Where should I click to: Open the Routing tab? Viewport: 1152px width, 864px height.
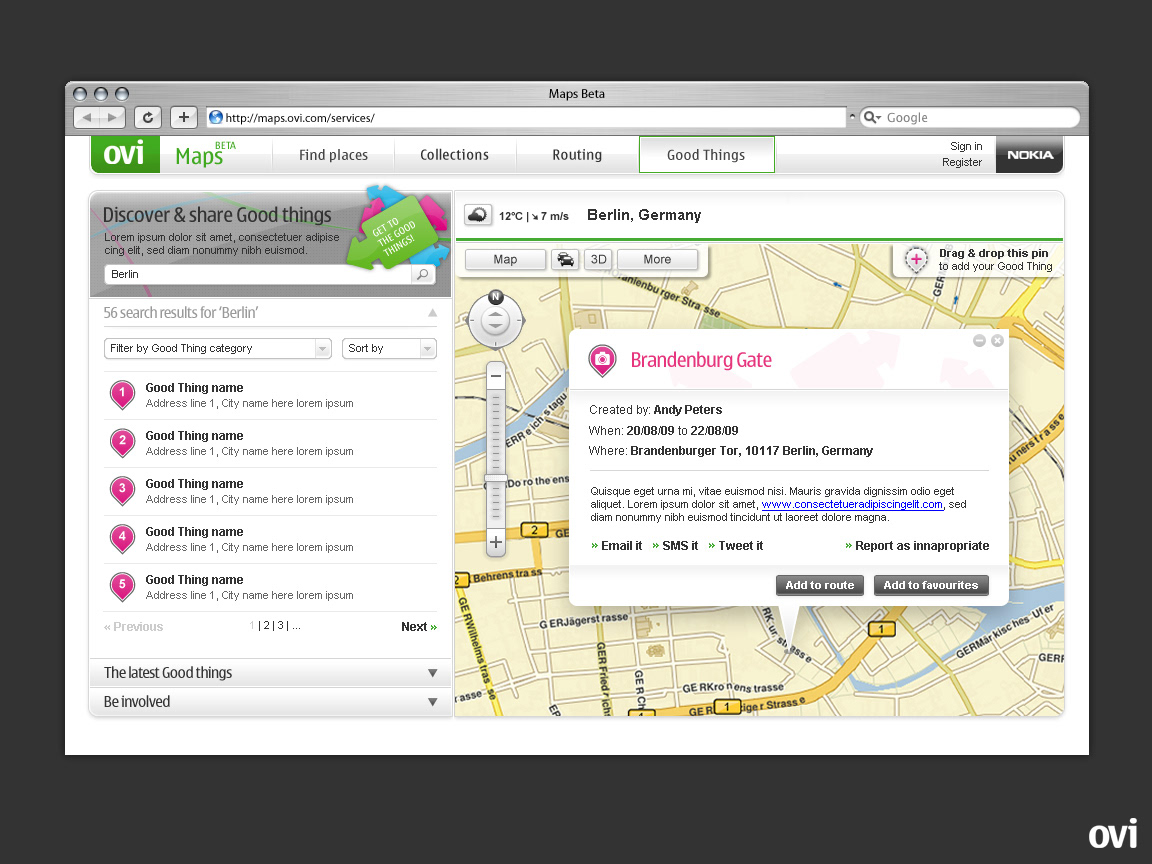pyautogui.click(x=577, y=155)
